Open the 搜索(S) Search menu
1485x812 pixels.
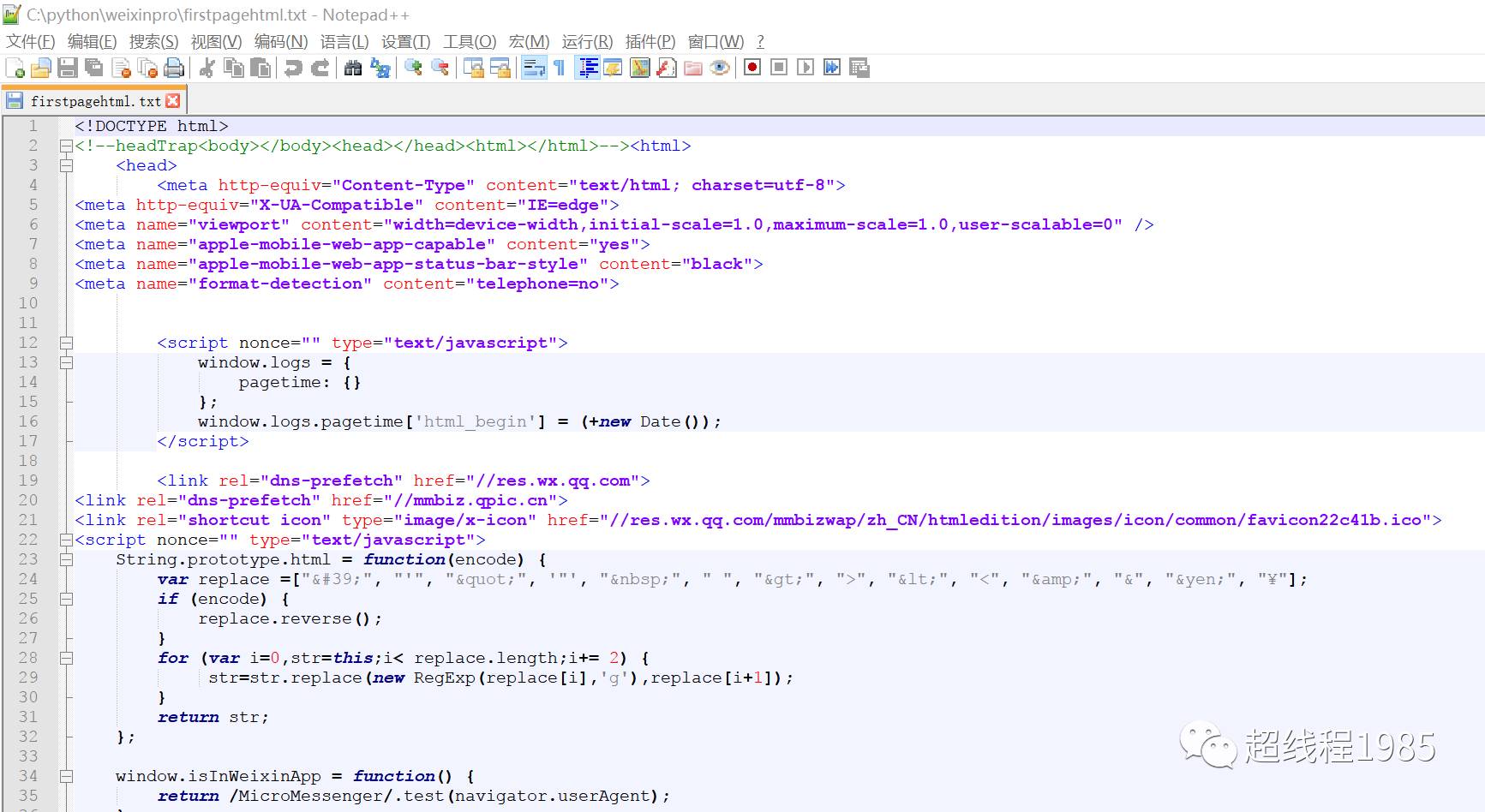pyautogui.click(x=153, y=41)
